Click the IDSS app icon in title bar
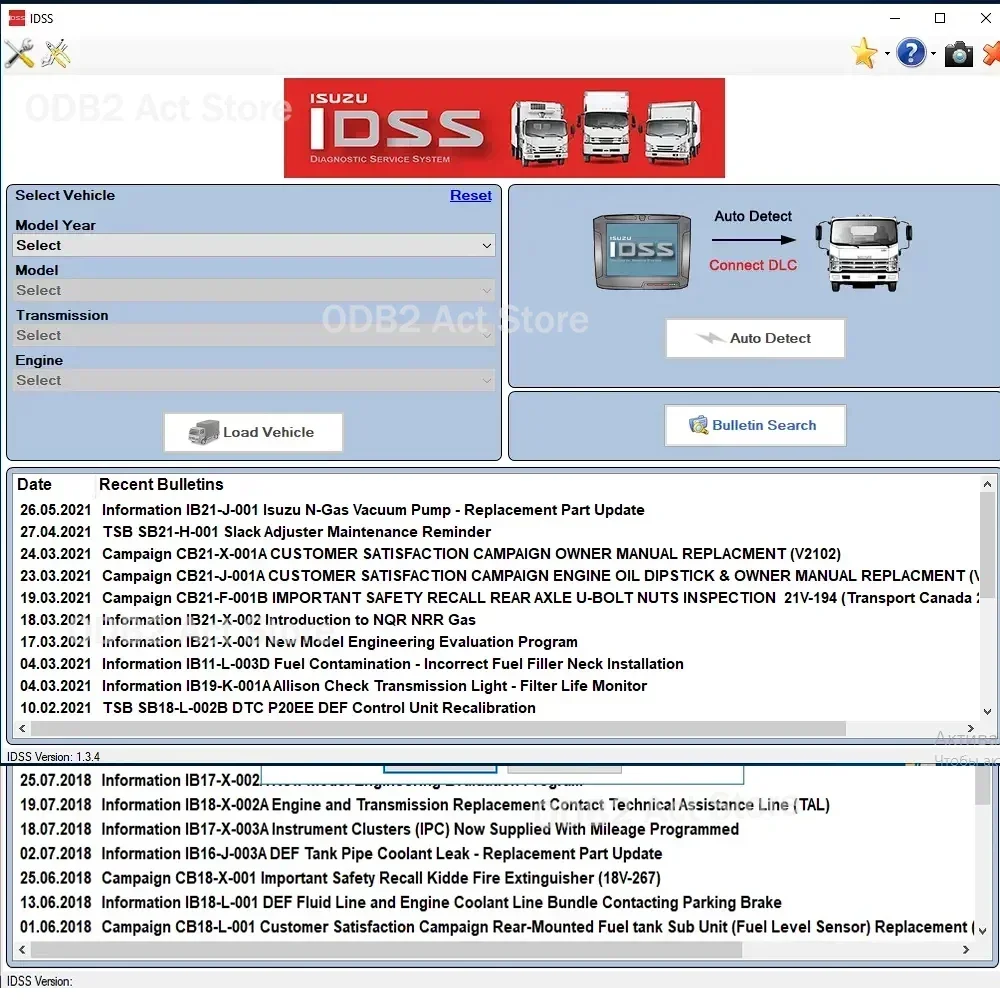Viewport: 1000px width, 1000px height. 17,18
